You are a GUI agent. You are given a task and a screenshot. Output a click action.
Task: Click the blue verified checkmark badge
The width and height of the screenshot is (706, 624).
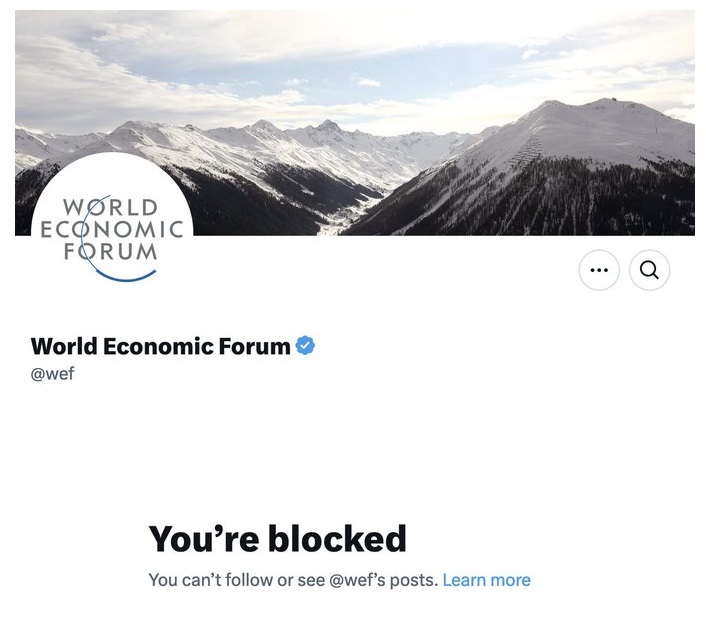305,346
